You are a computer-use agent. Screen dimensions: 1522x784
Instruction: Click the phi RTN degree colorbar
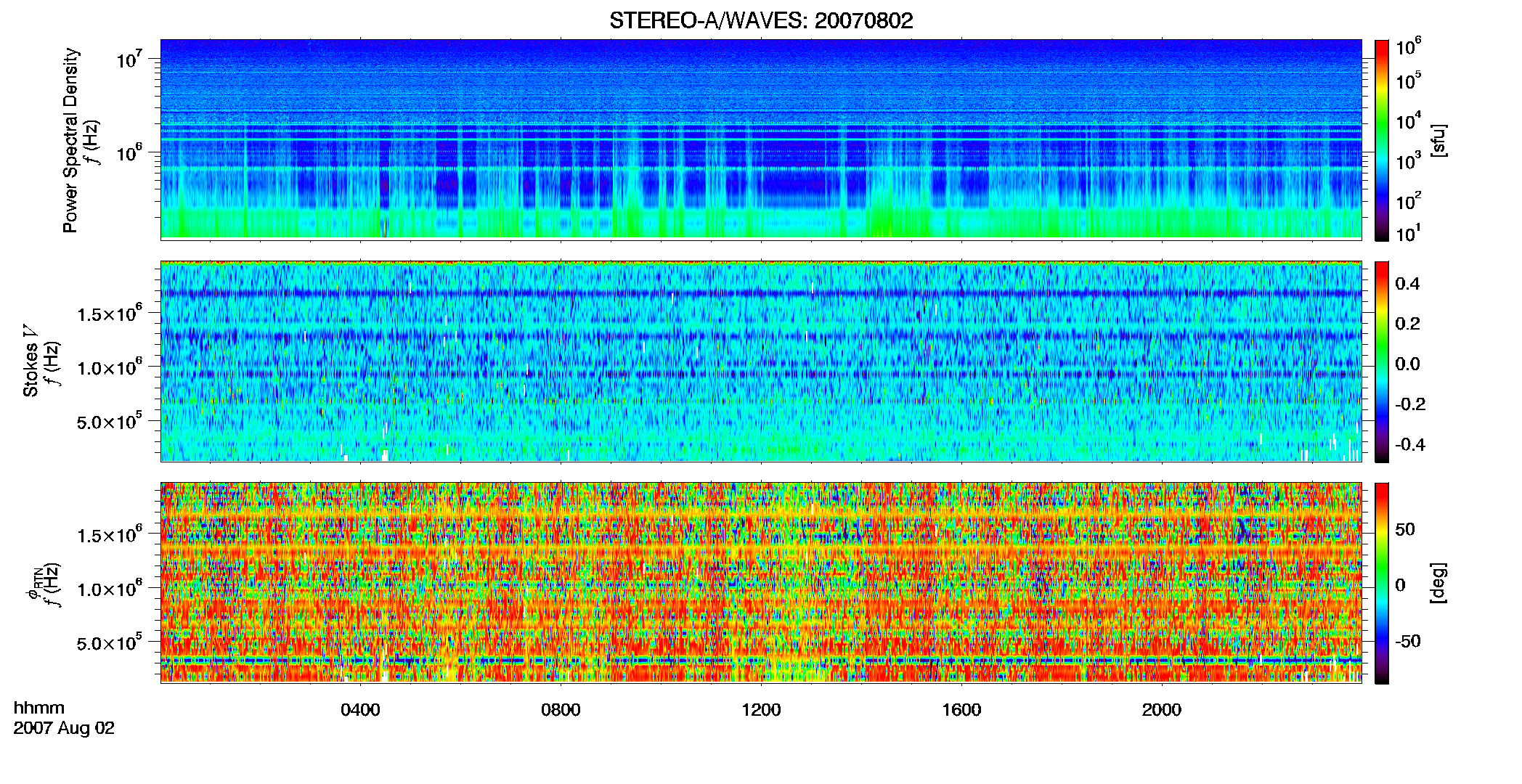[1382, 583]
